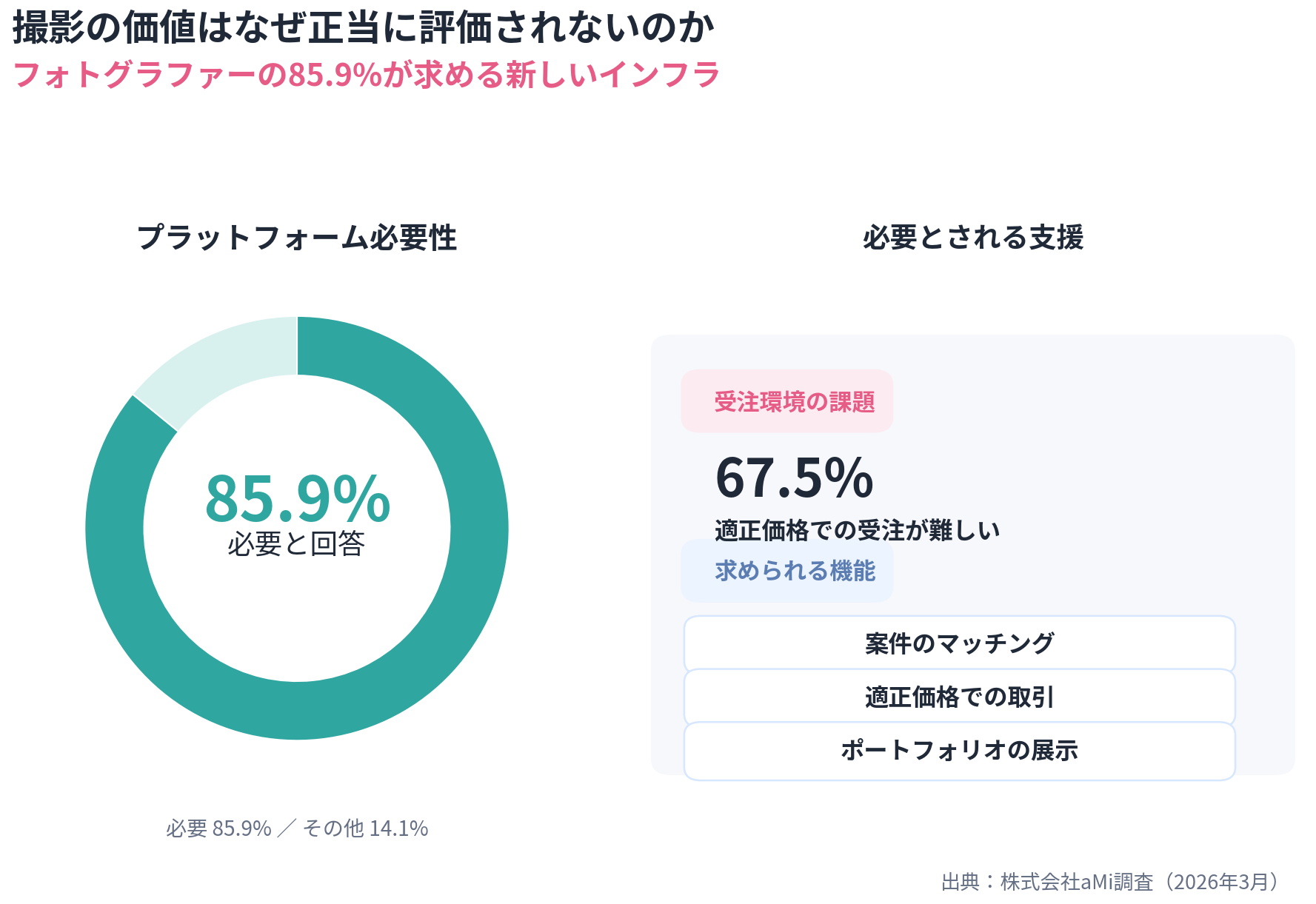
Task: Click the pink subtitle about フォトグラファーの85.9%
Action: click(367, 75)
